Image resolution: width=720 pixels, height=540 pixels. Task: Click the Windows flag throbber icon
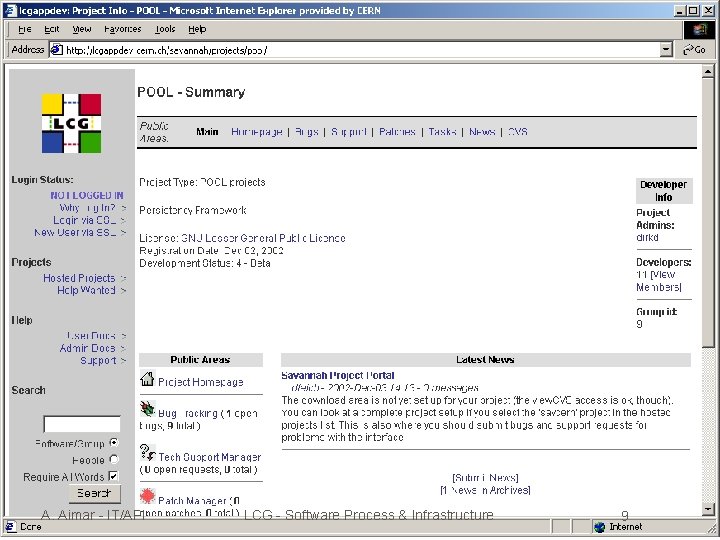[700, 30]
